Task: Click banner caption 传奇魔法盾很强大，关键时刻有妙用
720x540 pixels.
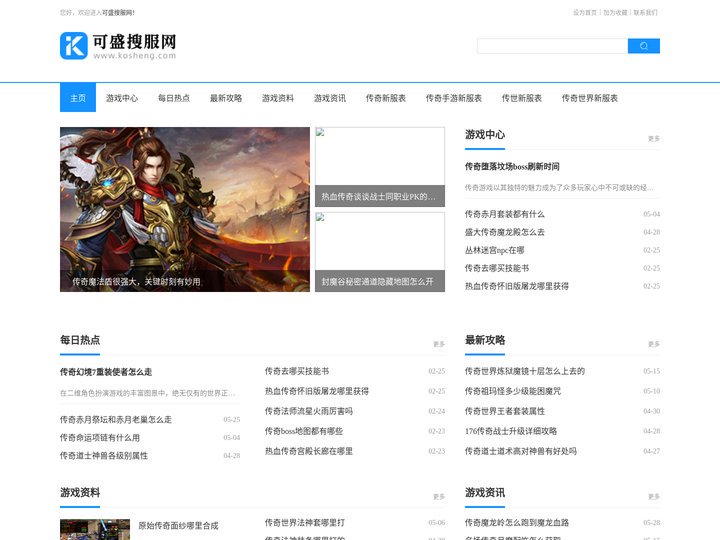Action: 136,281
